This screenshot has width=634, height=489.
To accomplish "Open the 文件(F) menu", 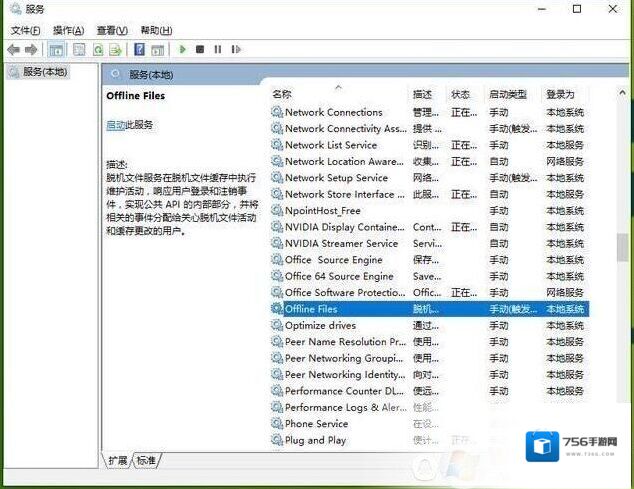I will [27, 31].
